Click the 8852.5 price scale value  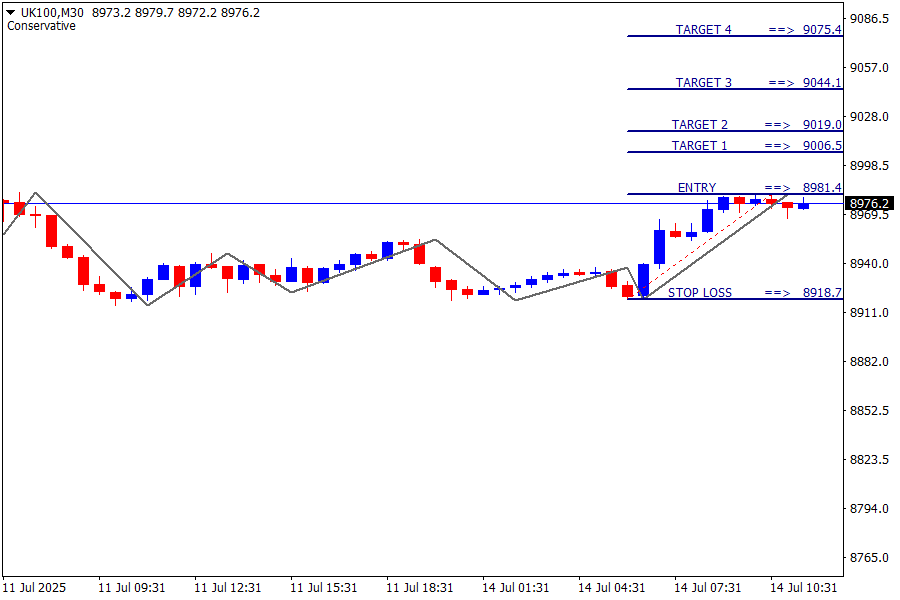pyautogui.click(x=869, y=411)
